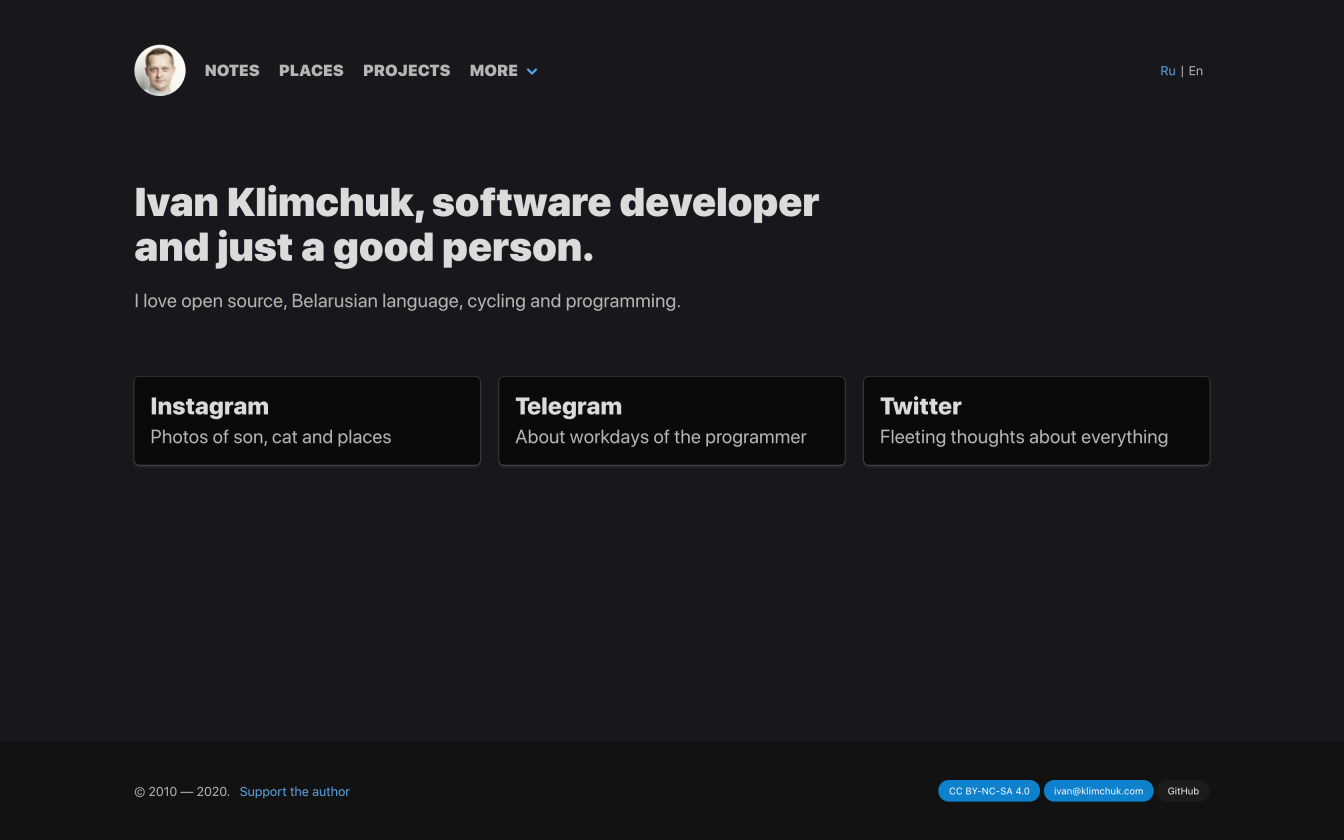
Task: Open Twitter with fleeting thoughts
Action: (x=1036, y=420)
